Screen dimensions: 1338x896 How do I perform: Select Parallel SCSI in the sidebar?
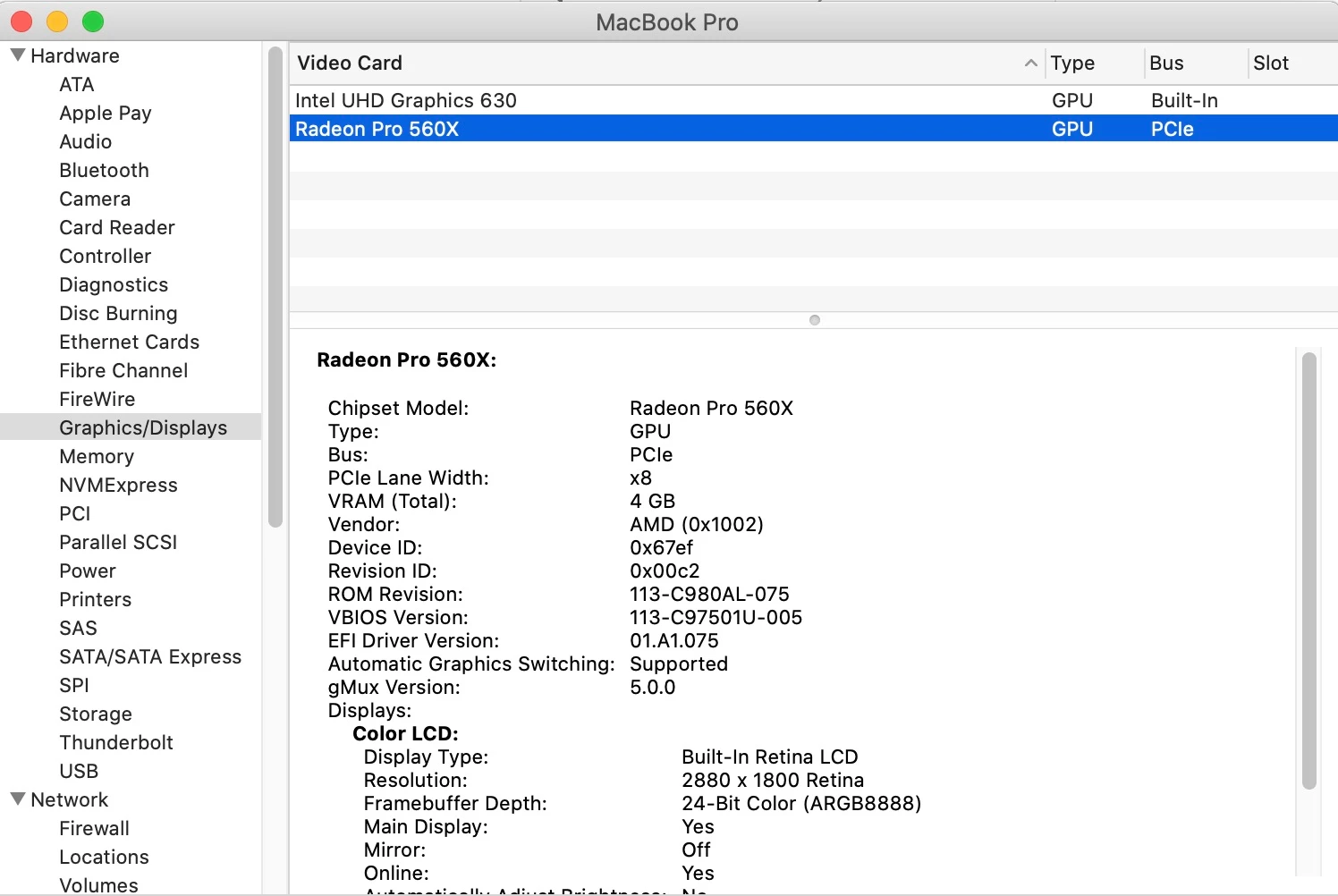118,542
